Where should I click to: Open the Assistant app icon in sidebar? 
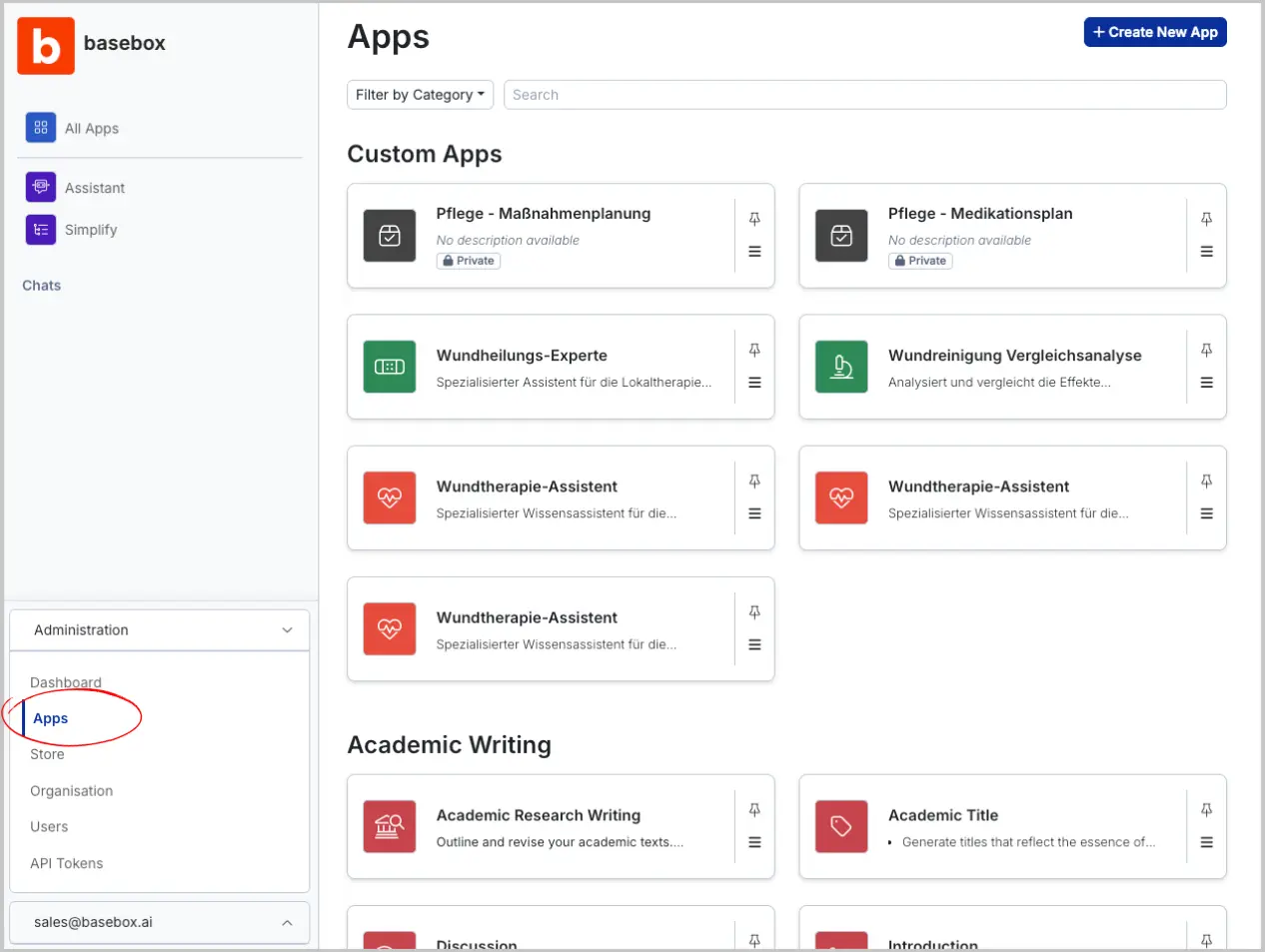pyautogui.click(x=41, y=187)
